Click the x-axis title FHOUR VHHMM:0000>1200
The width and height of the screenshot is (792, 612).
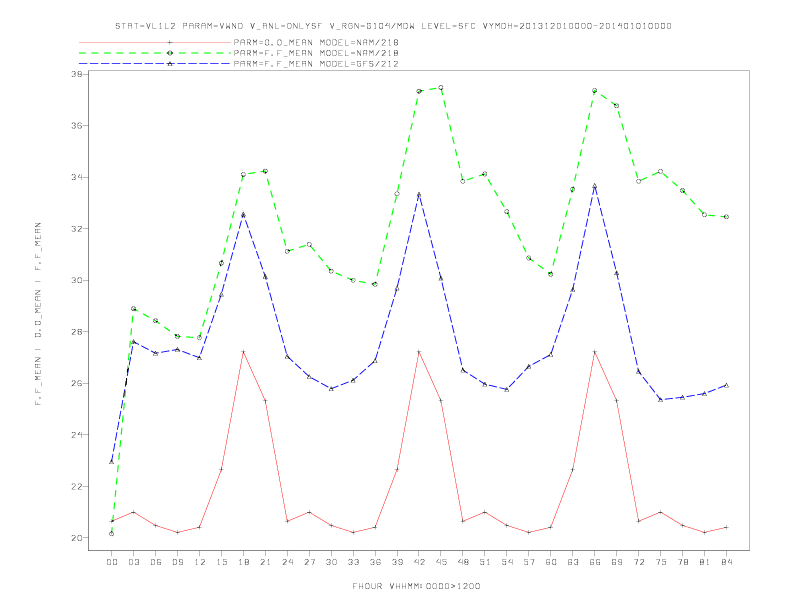tap(416, 586)
